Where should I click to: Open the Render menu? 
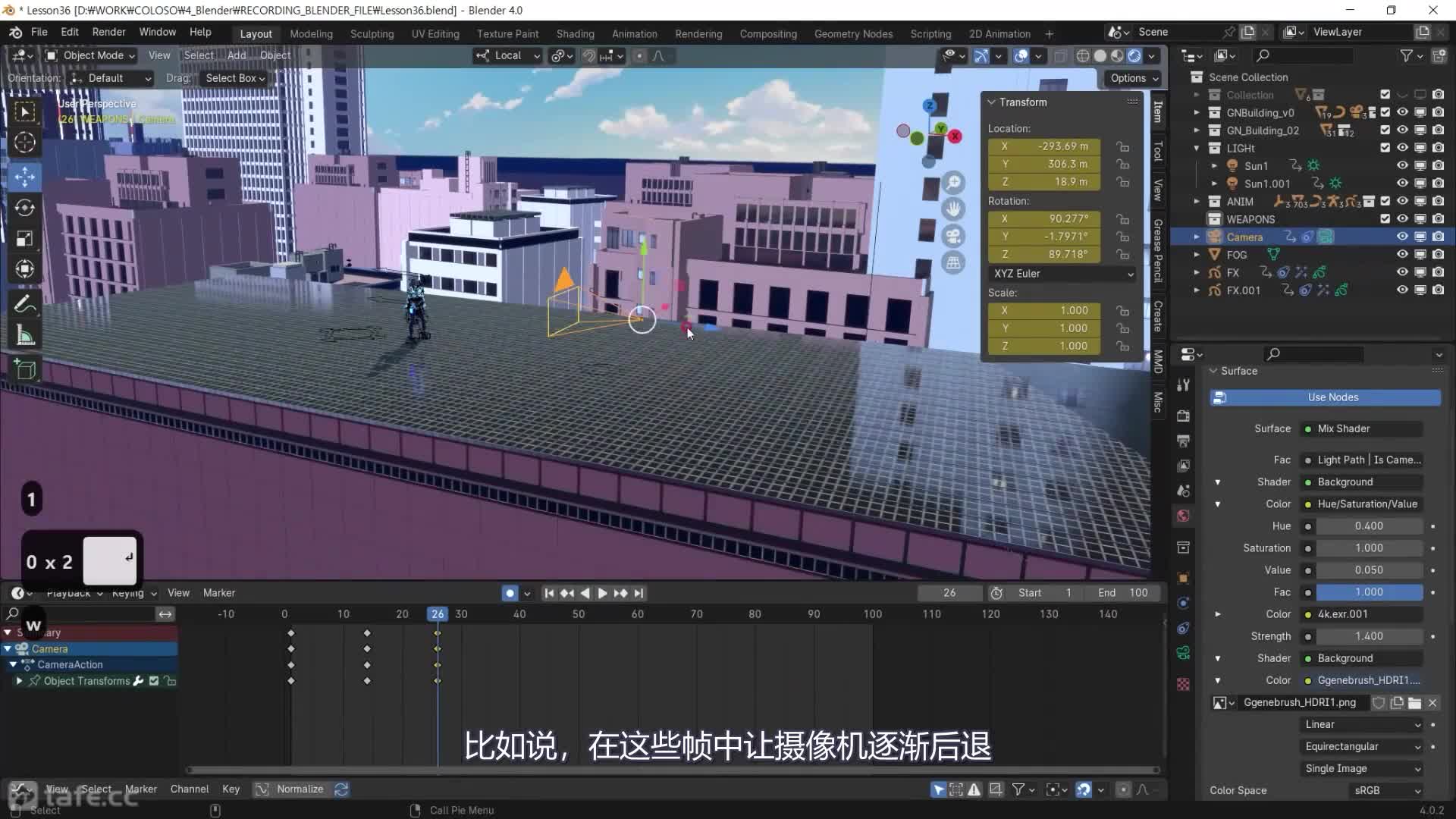[108, 32]
